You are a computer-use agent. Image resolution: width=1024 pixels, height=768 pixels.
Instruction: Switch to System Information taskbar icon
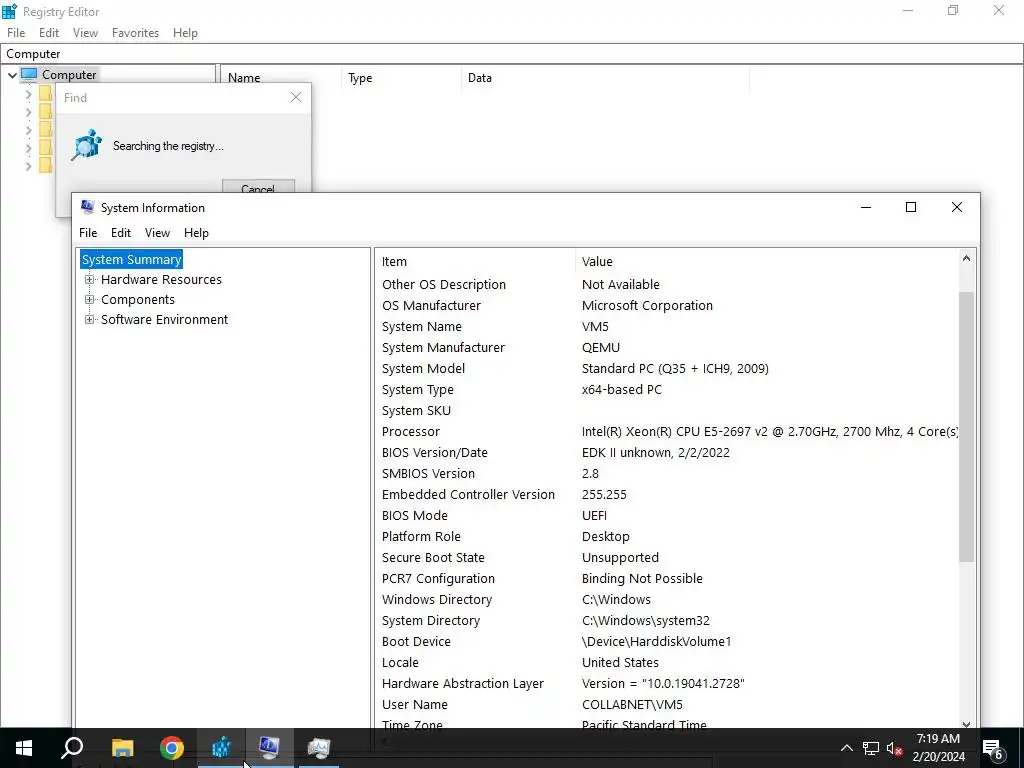[x=270, y=748]
